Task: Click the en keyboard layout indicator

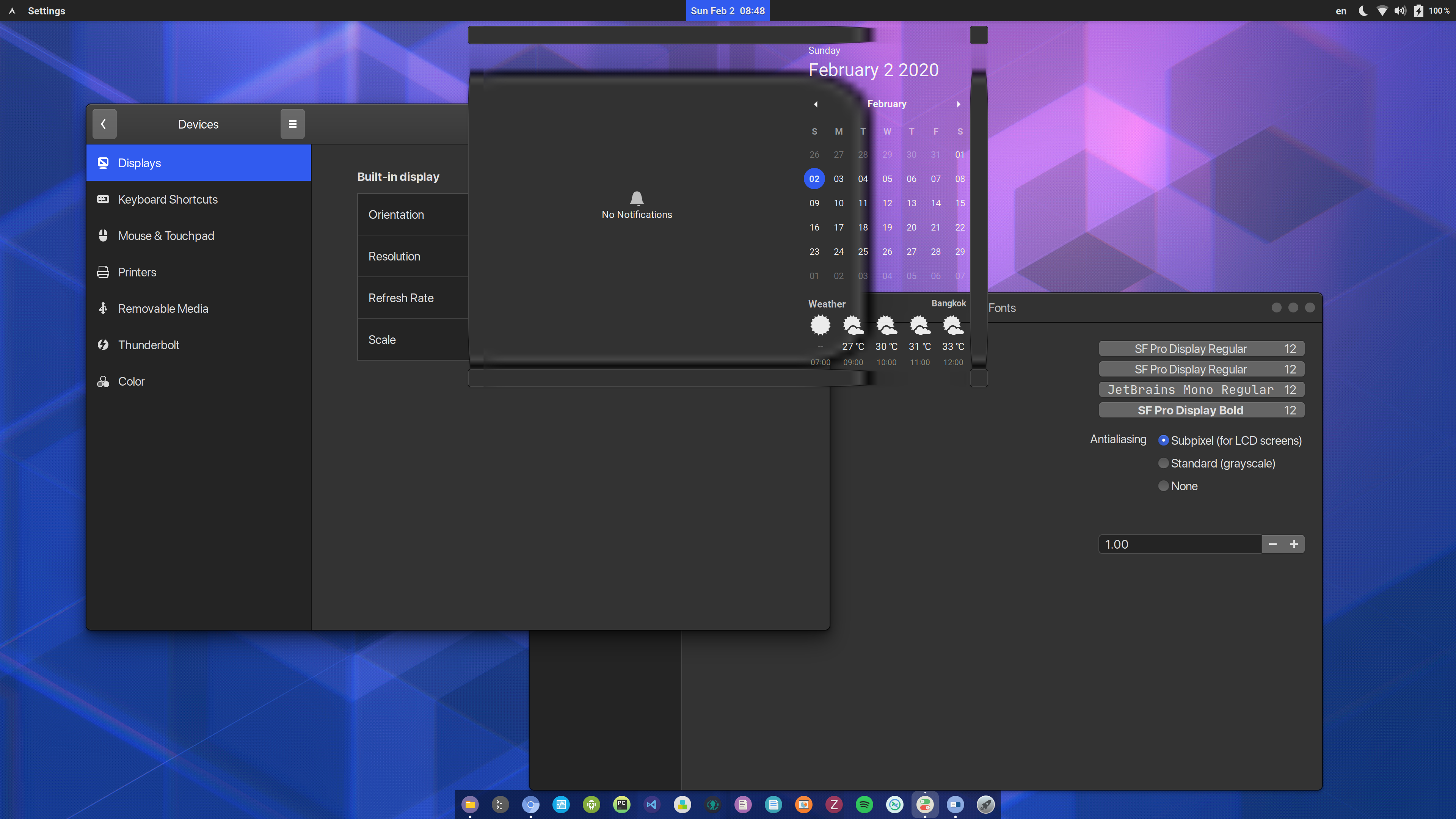Action: pyautogui.click(x=1341, y=11)
